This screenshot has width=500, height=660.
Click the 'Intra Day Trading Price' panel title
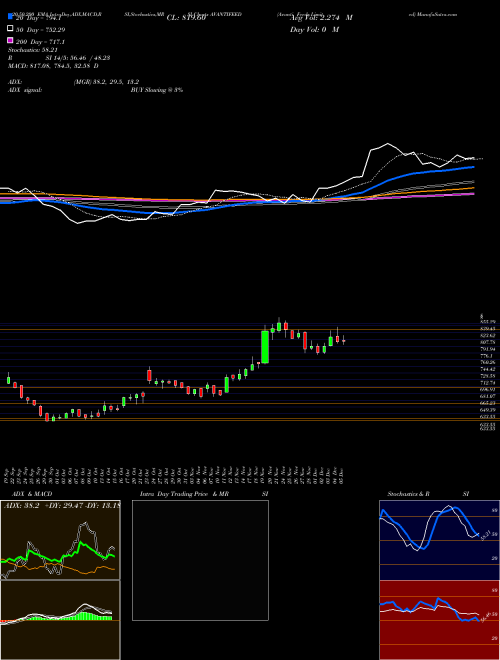point(174,494)
